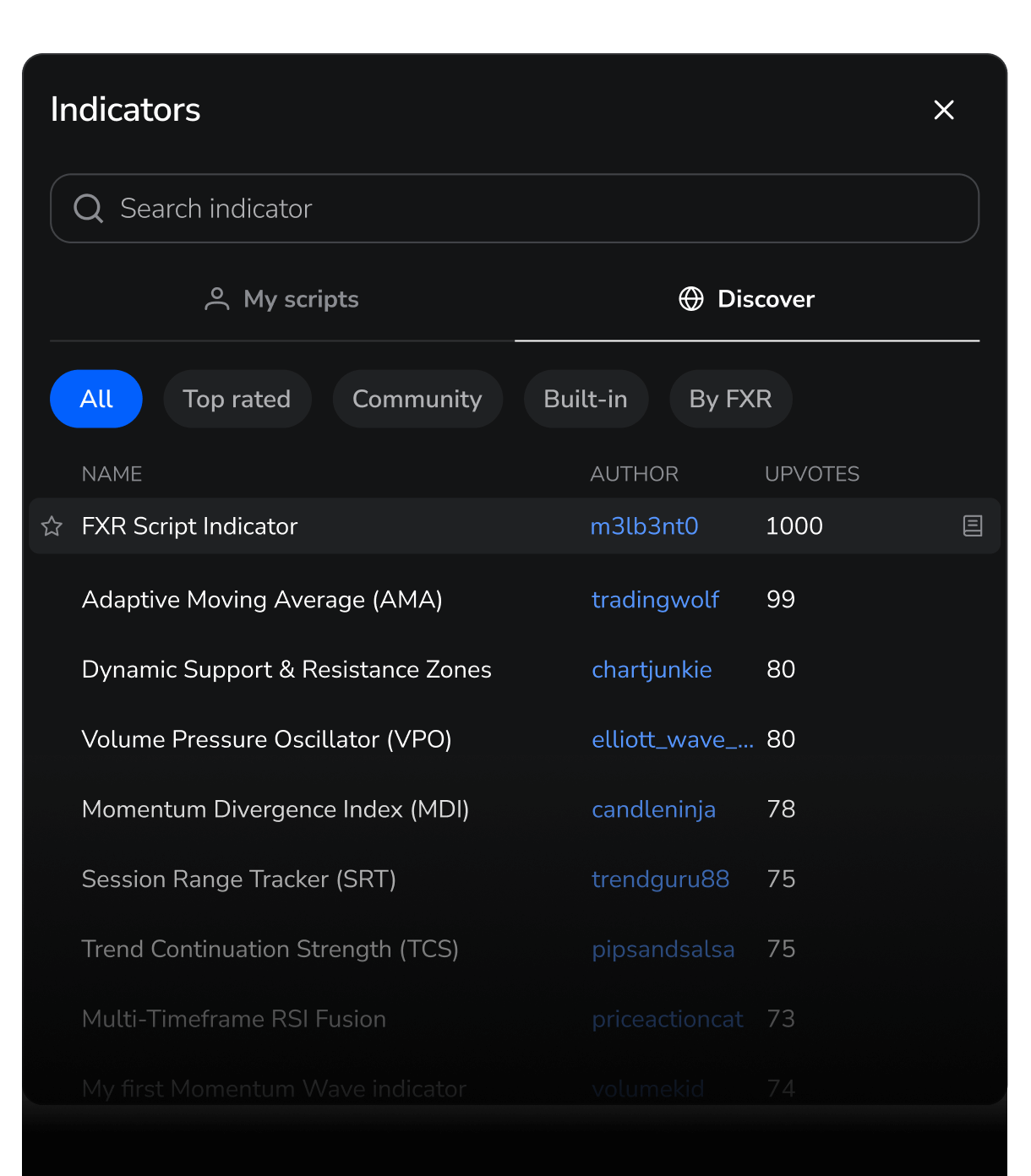
Task: Filter by Built-in indicators
Action: point(586,399)
